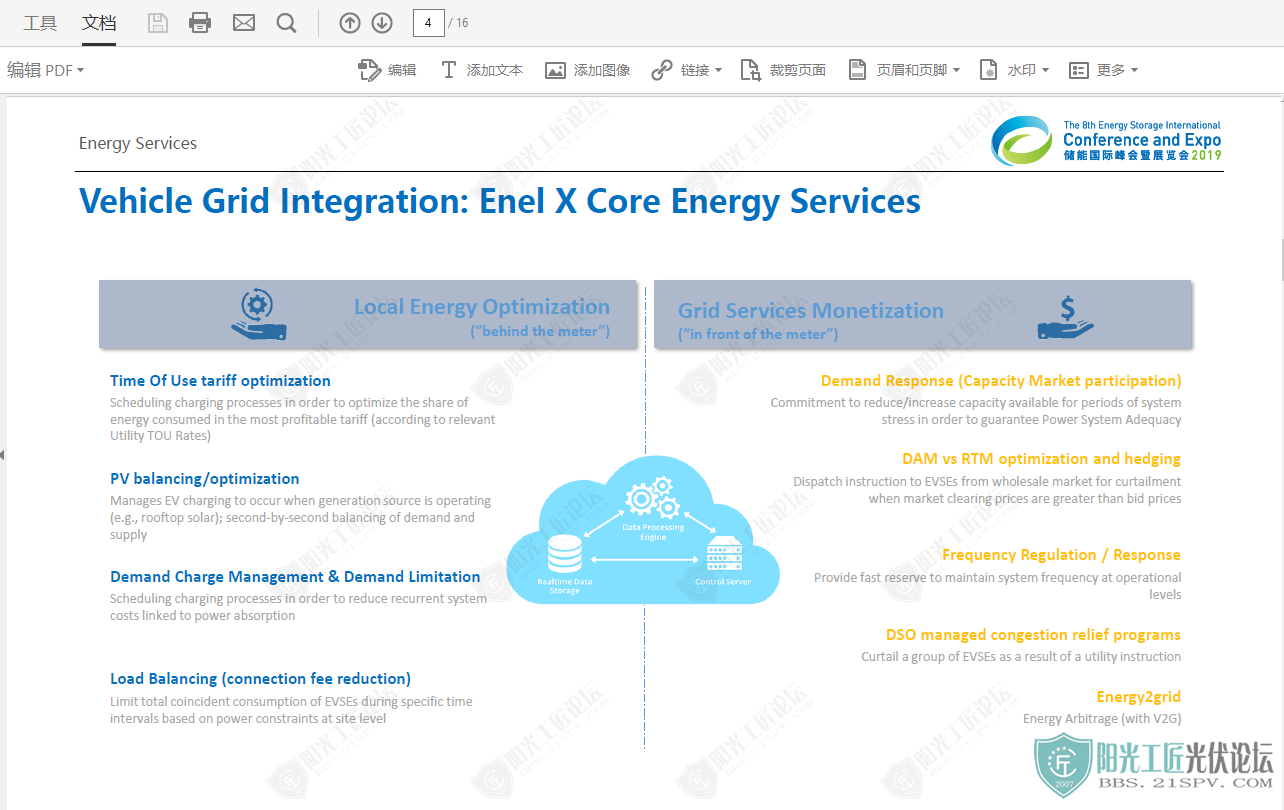
Task: Select 裁剪页面 crop pages tool
Action: [x=783, y=70]
